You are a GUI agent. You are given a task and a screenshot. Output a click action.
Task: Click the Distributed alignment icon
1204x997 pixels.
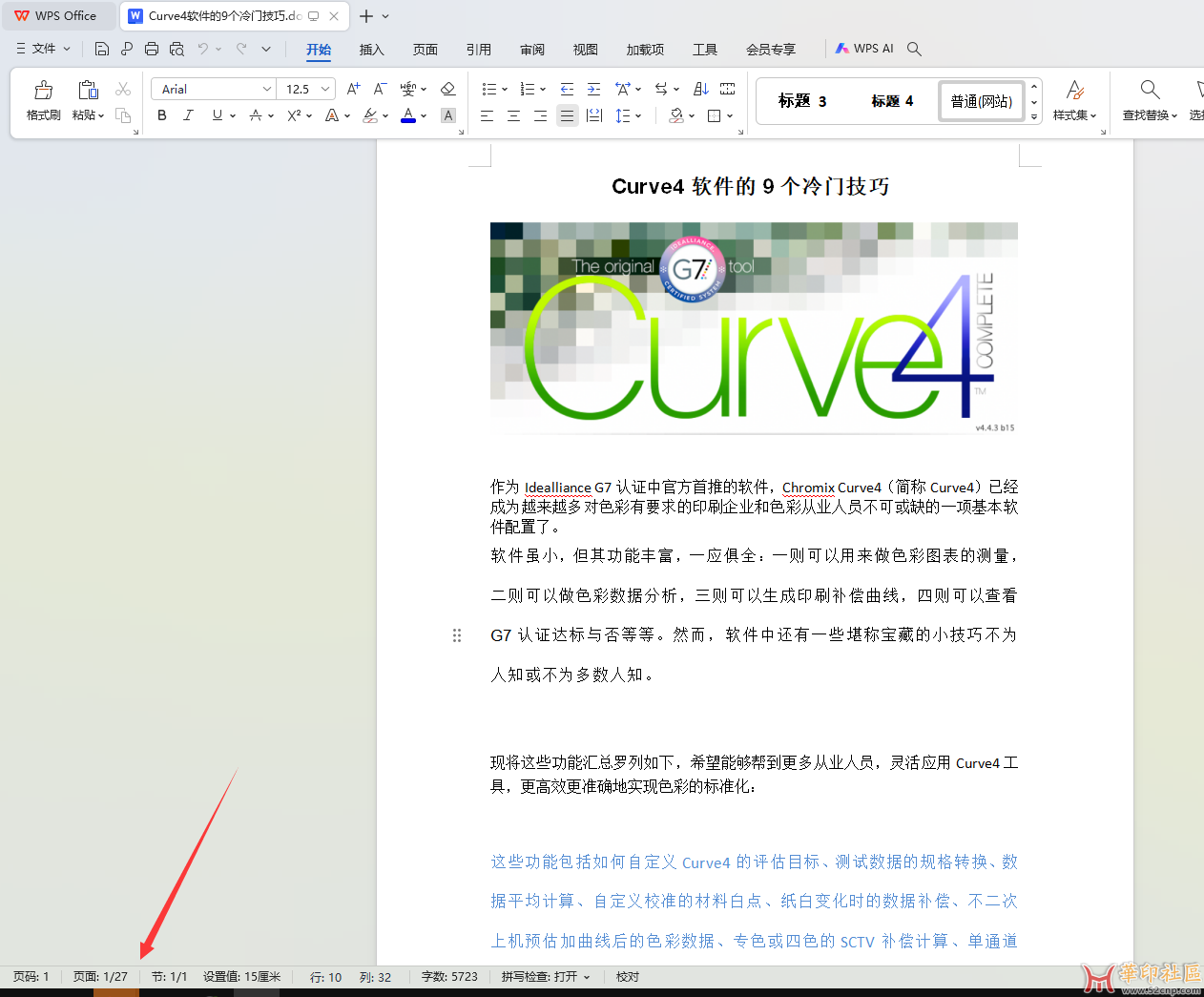click(594, 115)
